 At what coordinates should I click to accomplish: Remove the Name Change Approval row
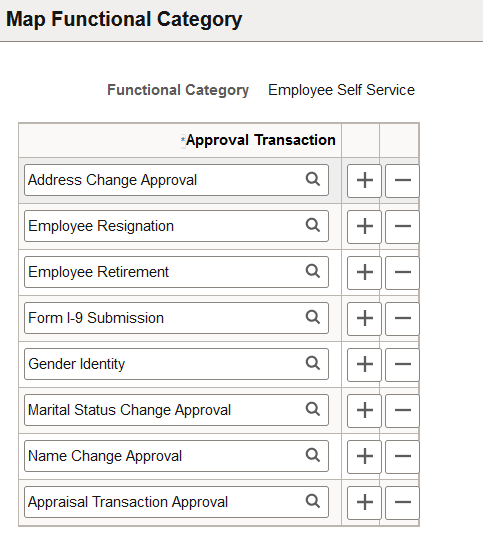pos(402,457)
